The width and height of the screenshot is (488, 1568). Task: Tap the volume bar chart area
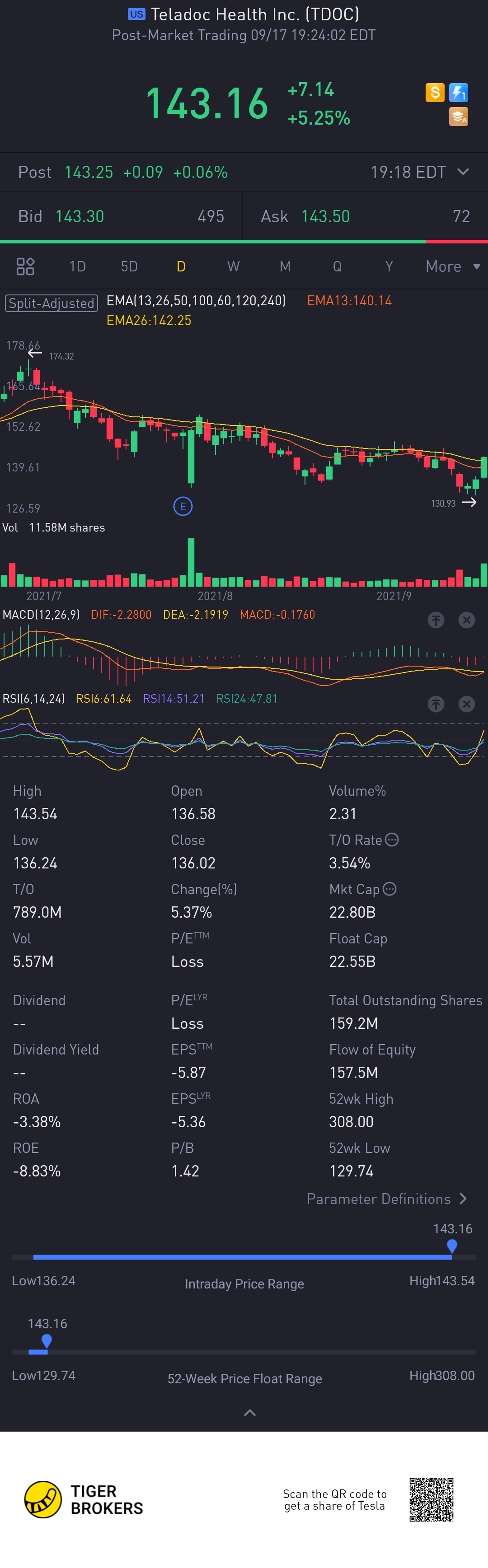[244, 562]
